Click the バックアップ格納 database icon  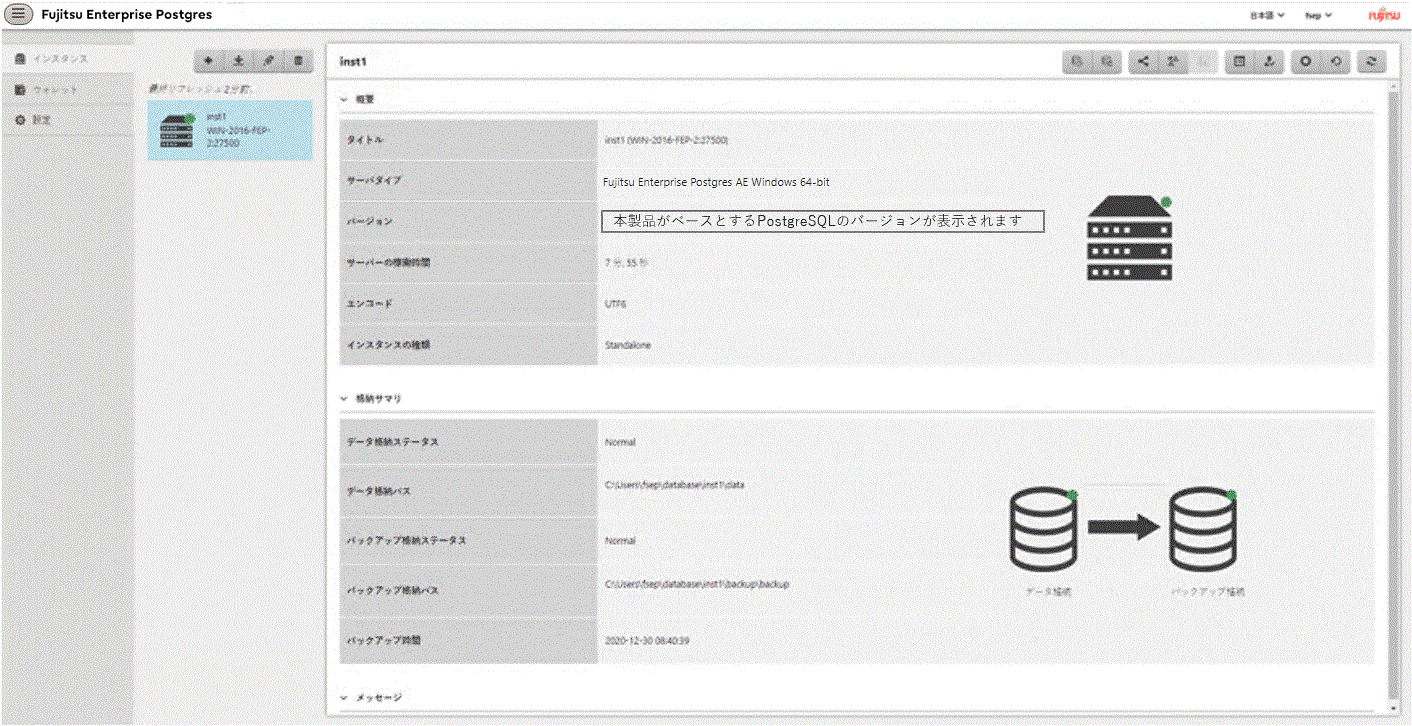[x=1205, y=528]
